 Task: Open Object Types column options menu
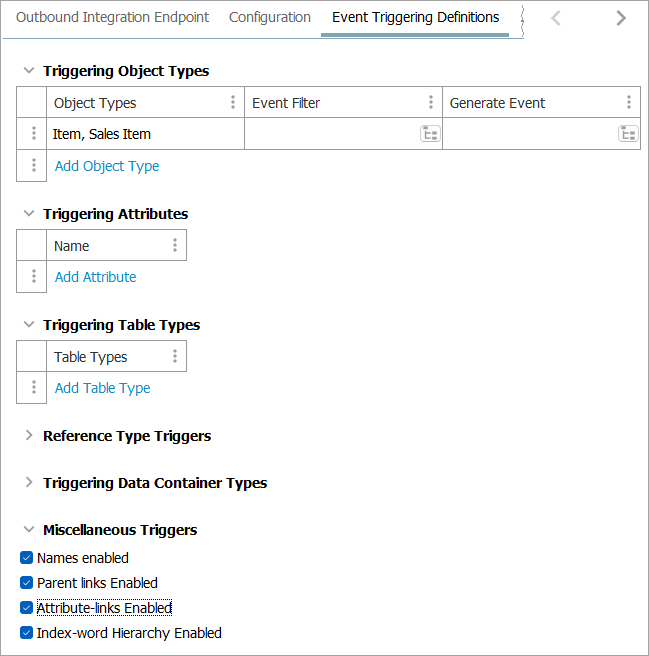[233, 102]
